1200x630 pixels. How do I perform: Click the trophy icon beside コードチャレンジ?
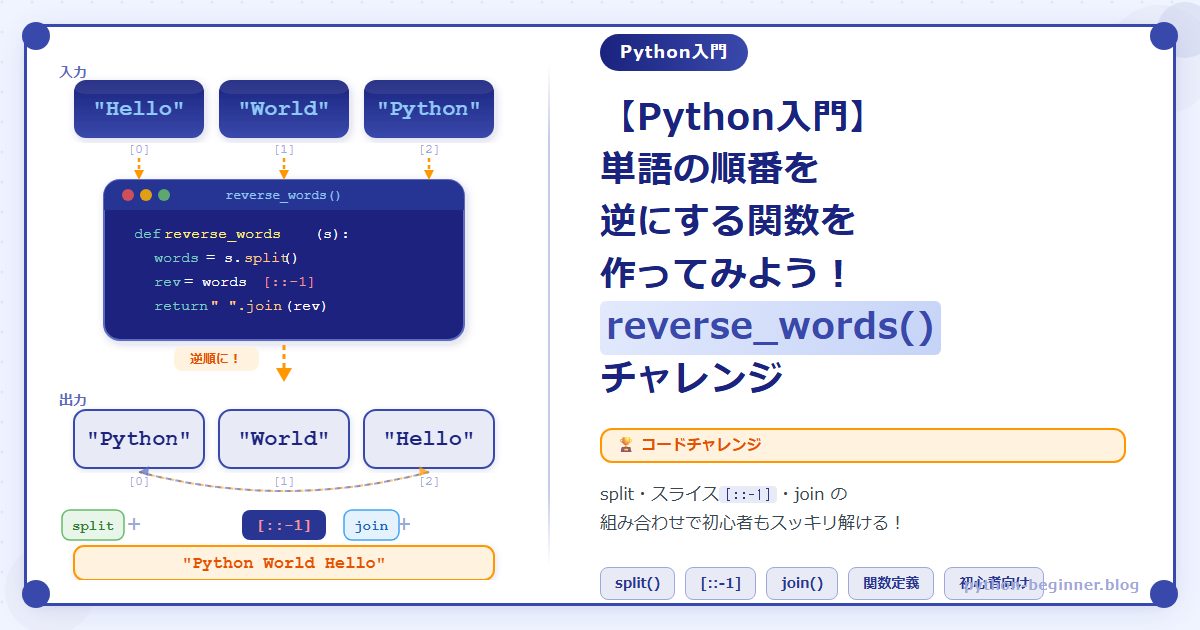tap(625, 445)
